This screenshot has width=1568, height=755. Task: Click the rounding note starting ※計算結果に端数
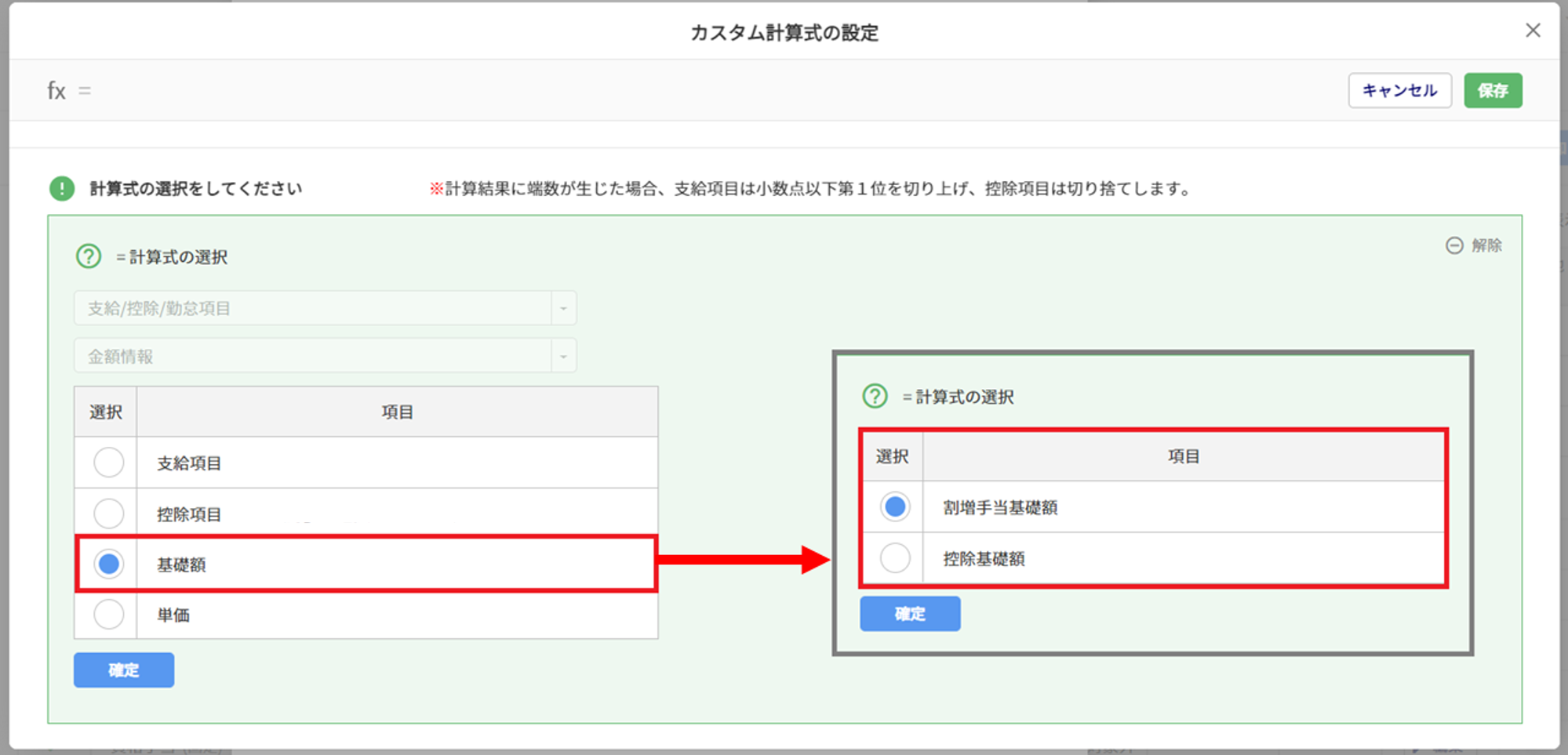tap(810, 188)
